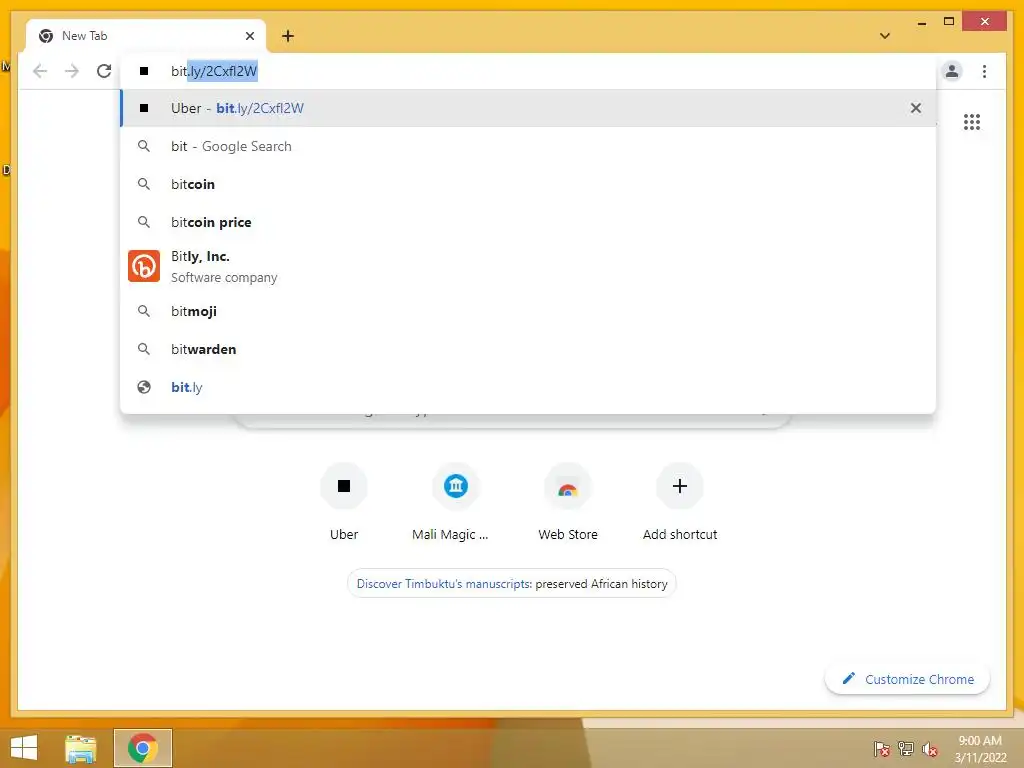The image size is (1024, 768).
Task: Choose the 'bit - Google Search' suggestion
Action: point(528,146)
